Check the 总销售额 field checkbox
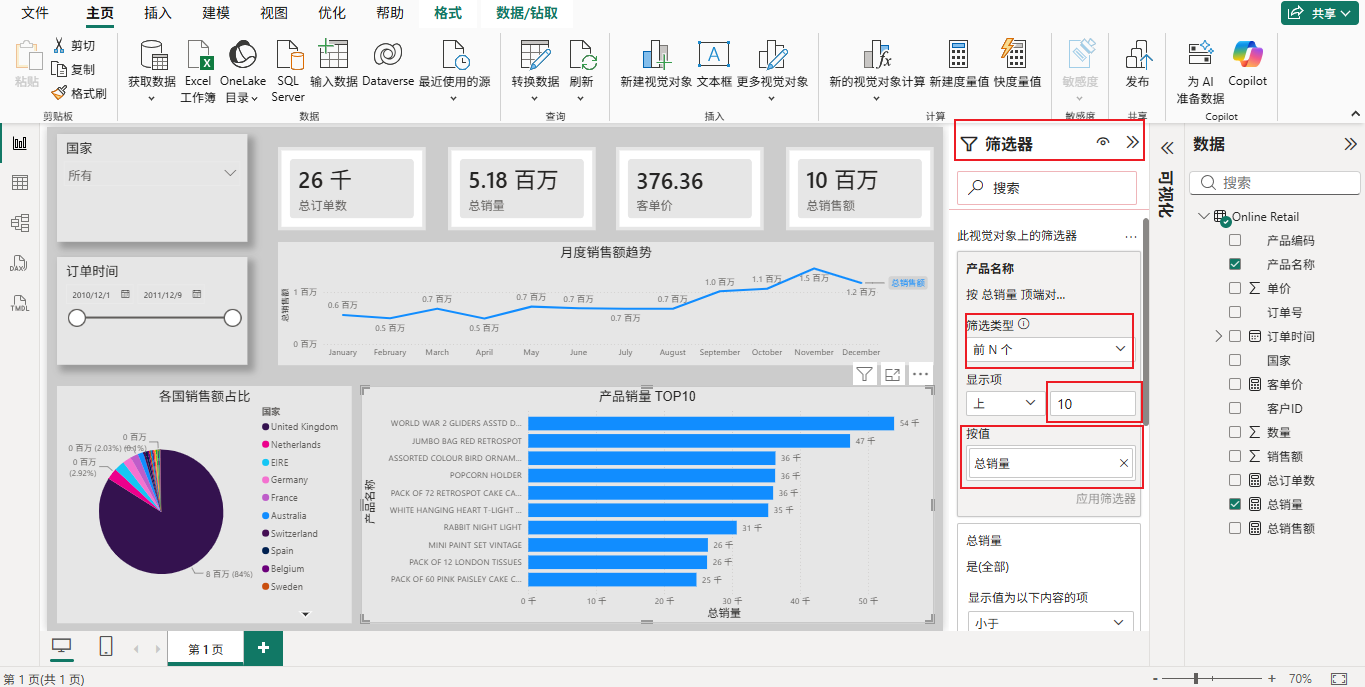 pos(1235,528)
